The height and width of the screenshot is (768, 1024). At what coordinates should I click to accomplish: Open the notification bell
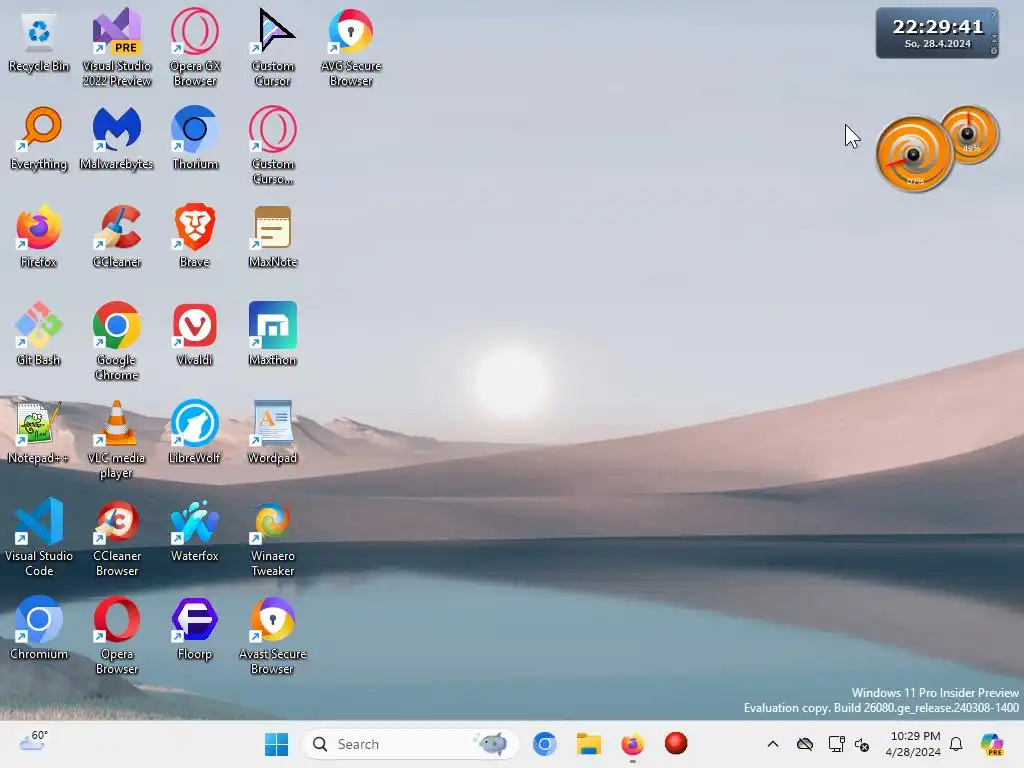pyautogui.click(x=956, y=744)
